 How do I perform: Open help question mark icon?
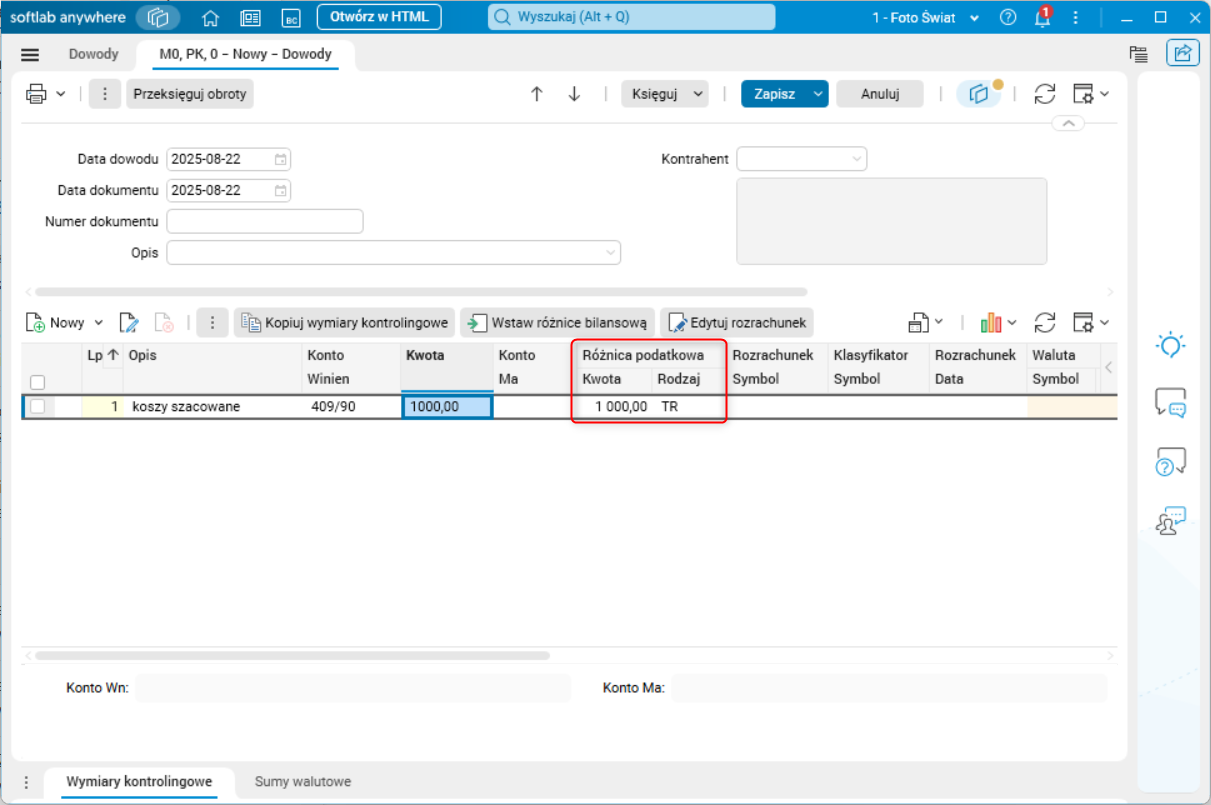pos(1008,17)
